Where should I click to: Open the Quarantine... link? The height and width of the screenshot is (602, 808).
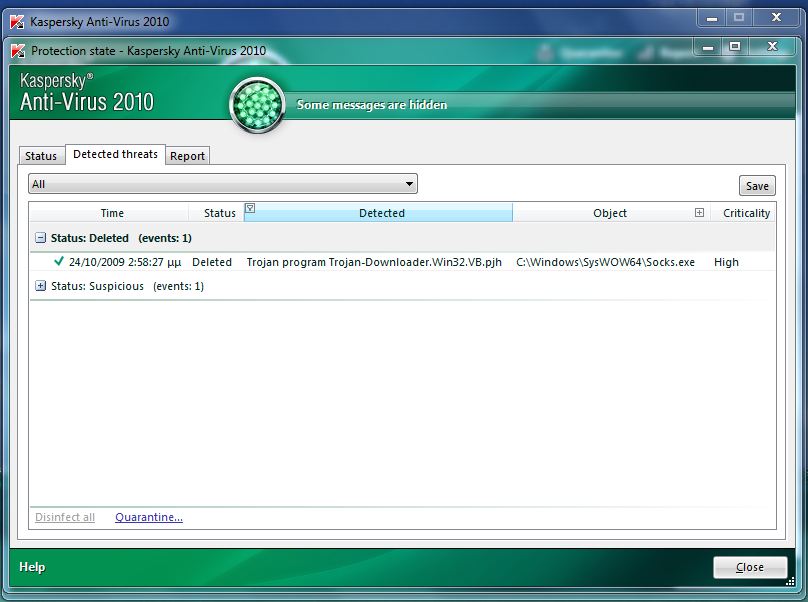pos(149,517)
